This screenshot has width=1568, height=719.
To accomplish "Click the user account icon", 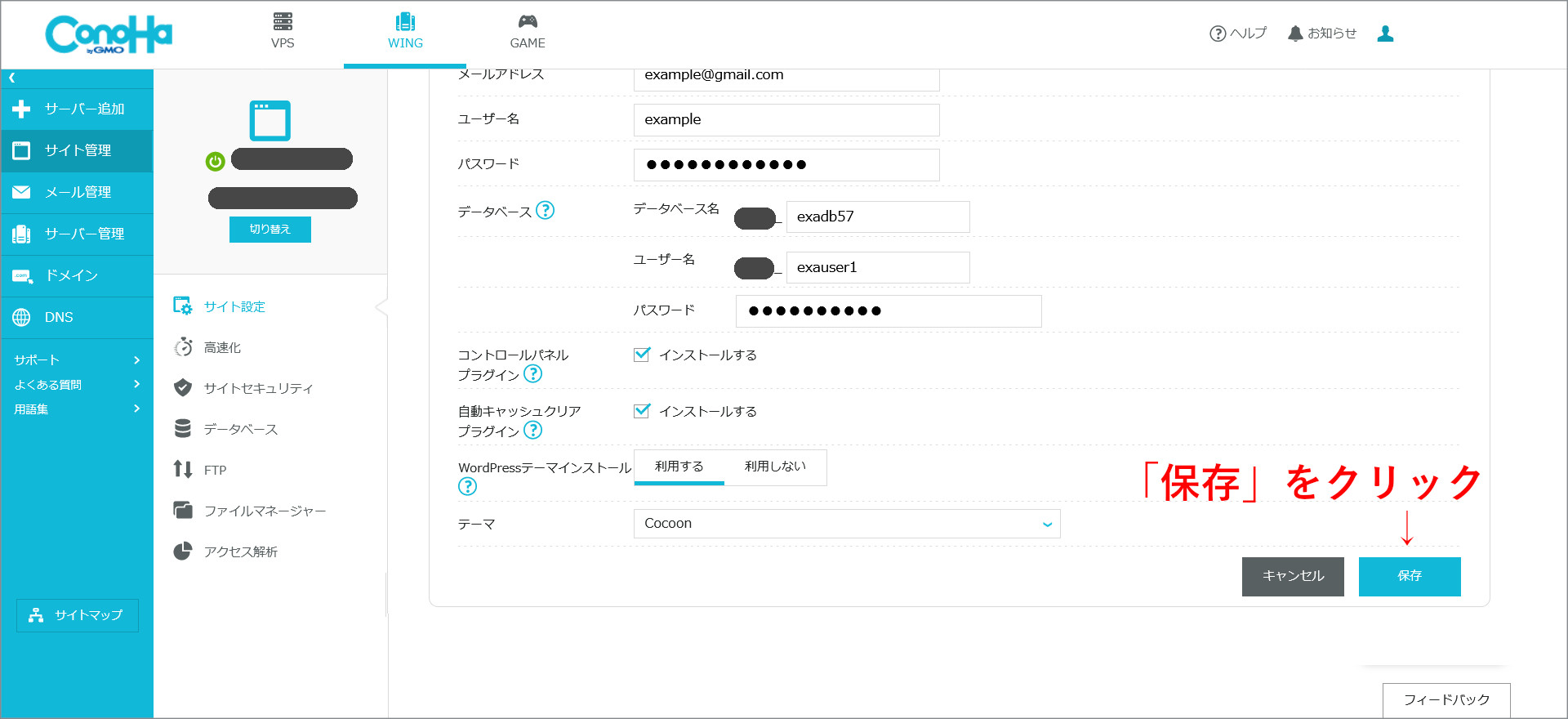I will pos(1385,33).
